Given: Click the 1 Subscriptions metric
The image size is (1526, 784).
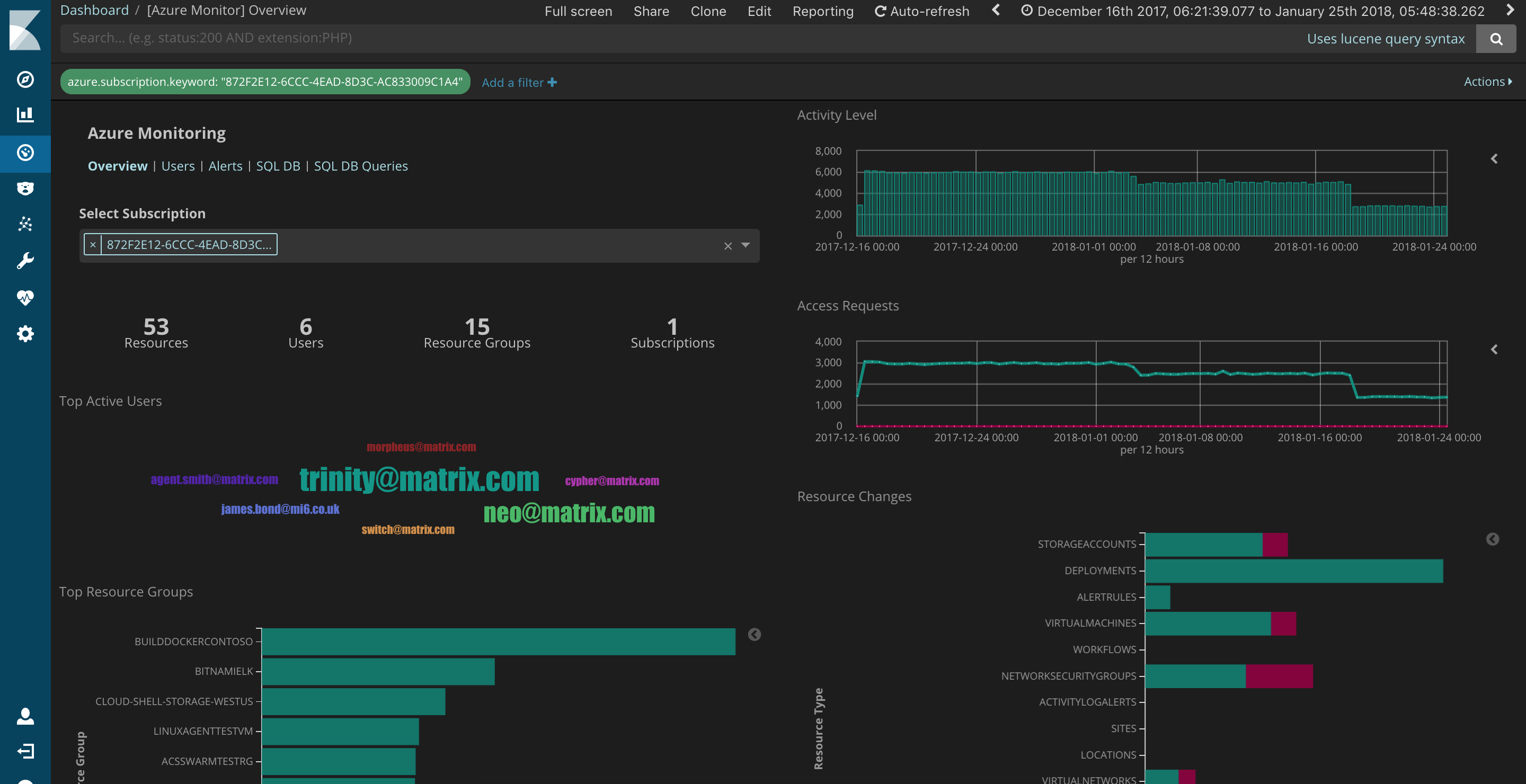Looking at the screenshot, I should 672,333.
